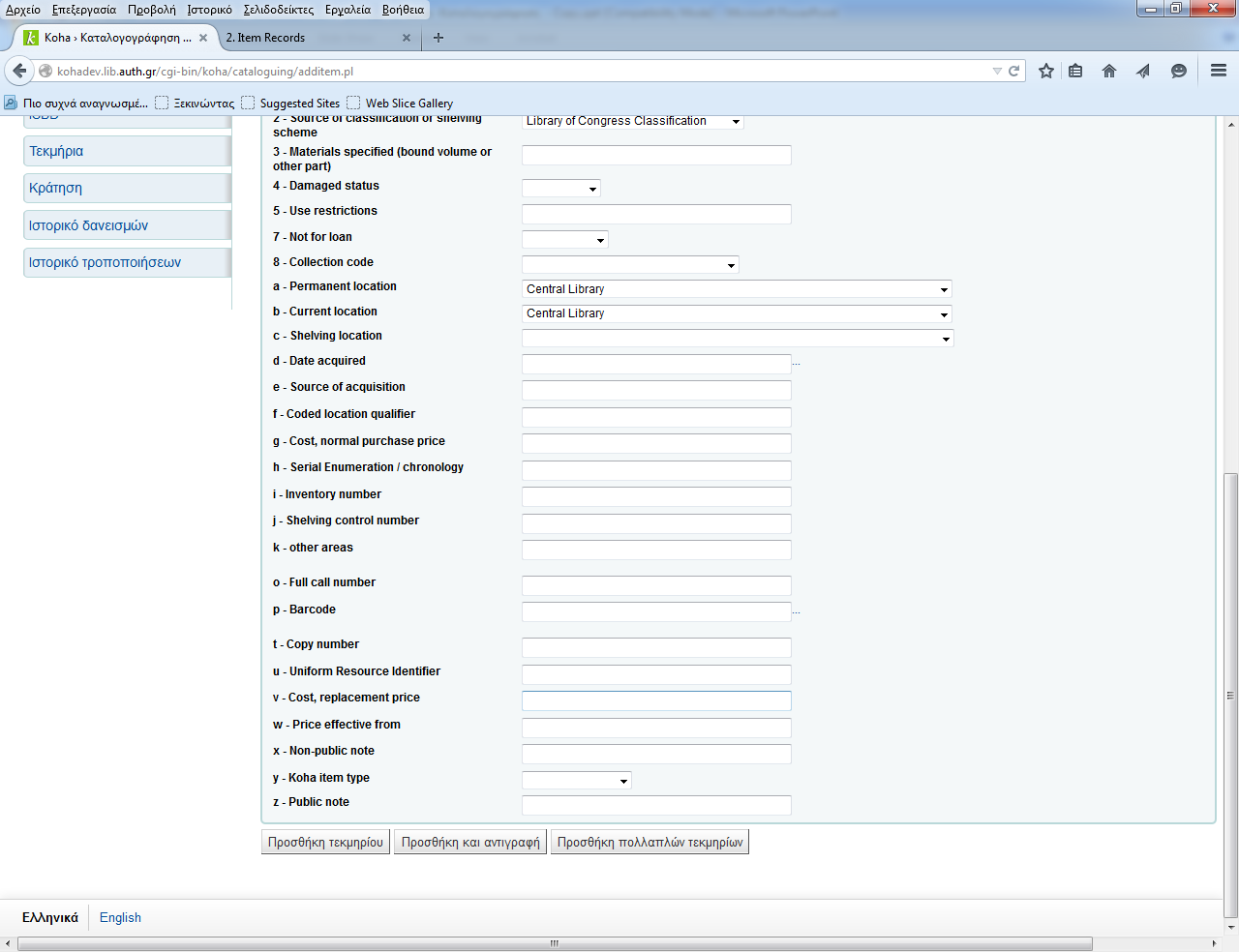Expand the Not for loan dropdown
The image size is (1239, 952).
point(565,240)
